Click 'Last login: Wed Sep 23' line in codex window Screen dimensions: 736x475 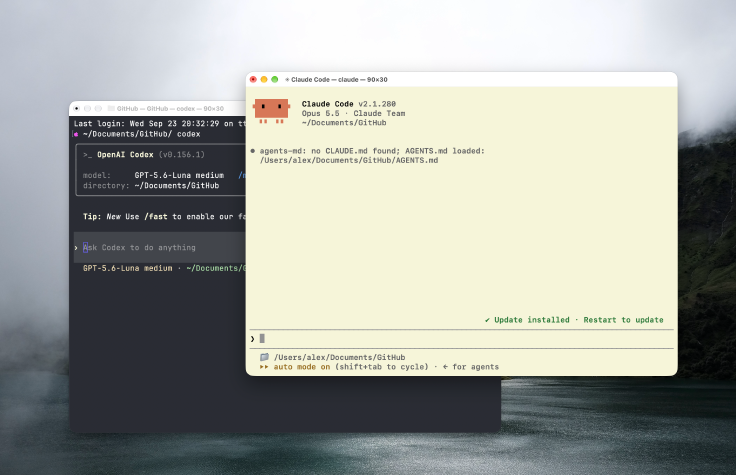tap(160, 123)
